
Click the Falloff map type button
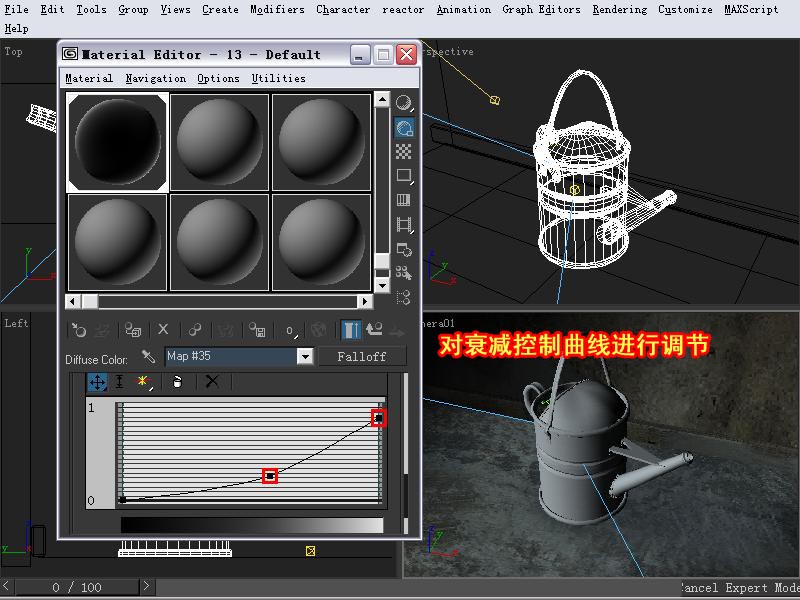click(x=362, y=356)
